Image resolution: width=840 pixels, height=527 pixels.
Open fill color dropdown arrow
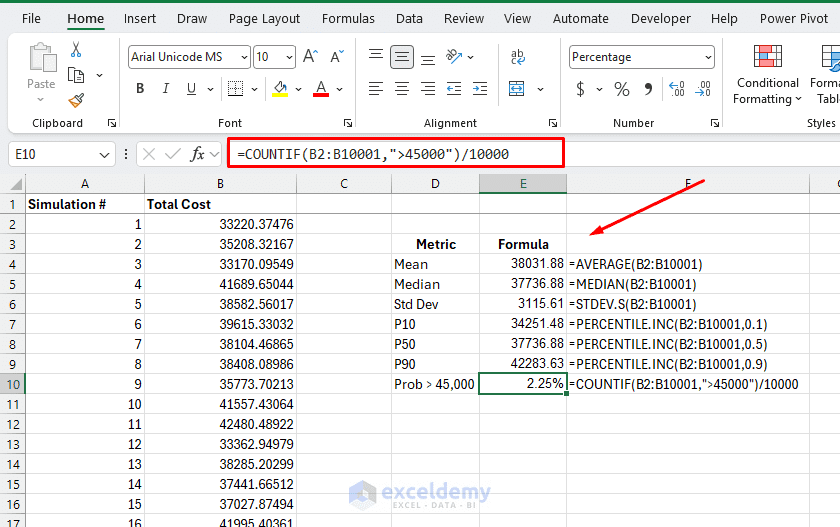pyautogui.click(x=298, y=89)
